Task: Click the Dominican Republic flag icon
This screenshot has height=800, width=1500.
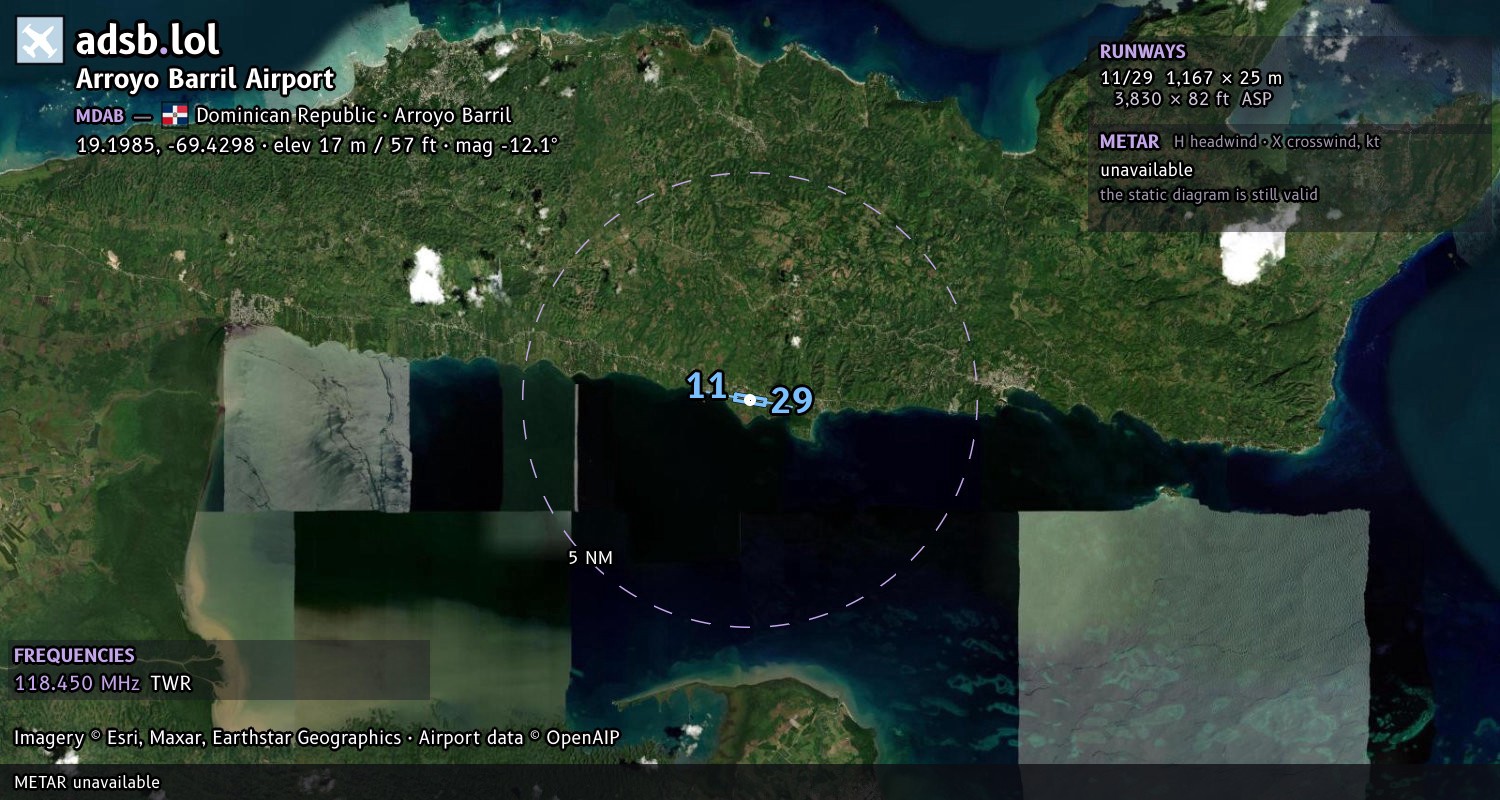Action: pyautogui.click(x=175, y=115)
